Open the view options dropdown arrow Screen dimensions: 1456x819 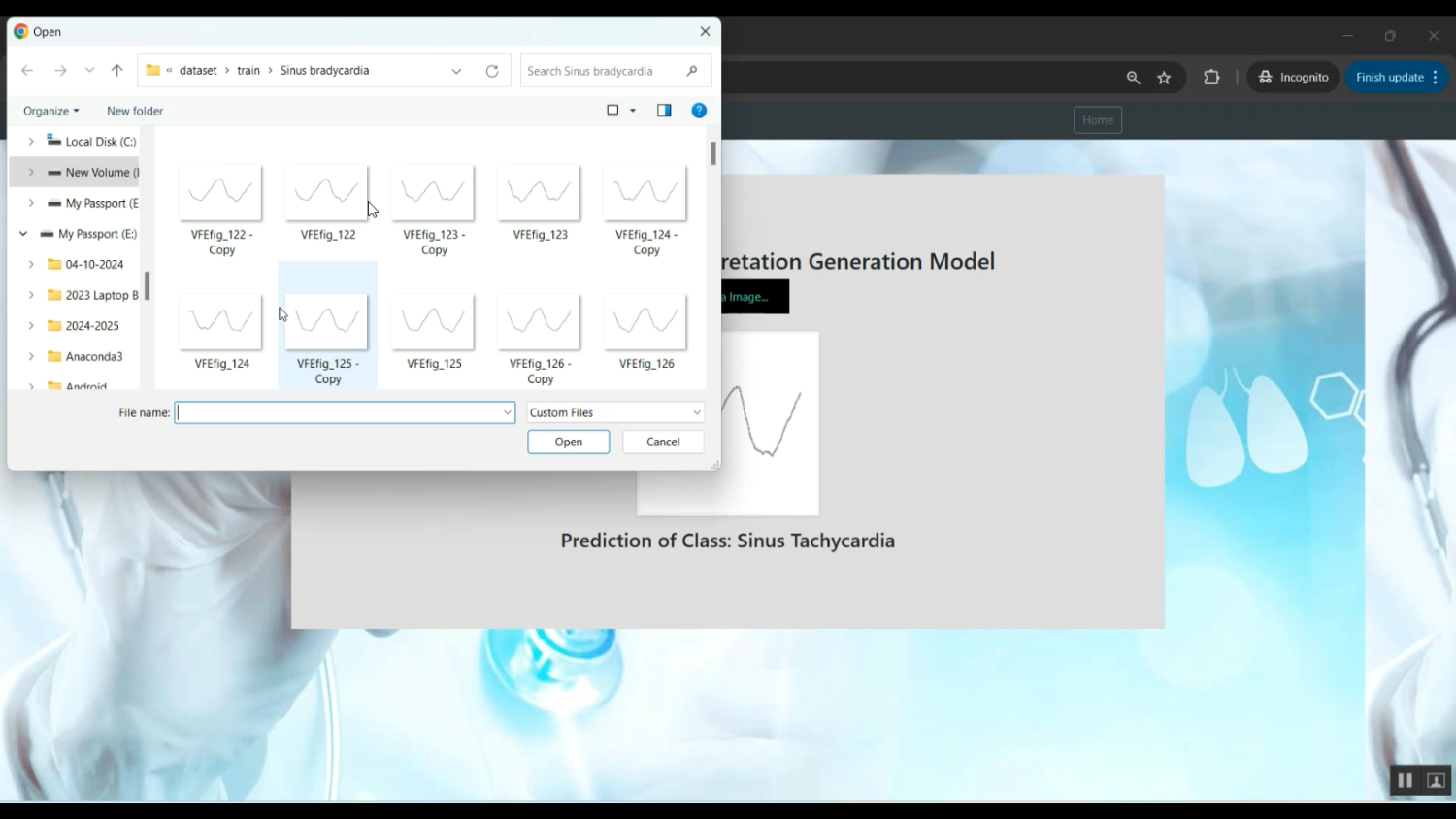tap(633, 111)
